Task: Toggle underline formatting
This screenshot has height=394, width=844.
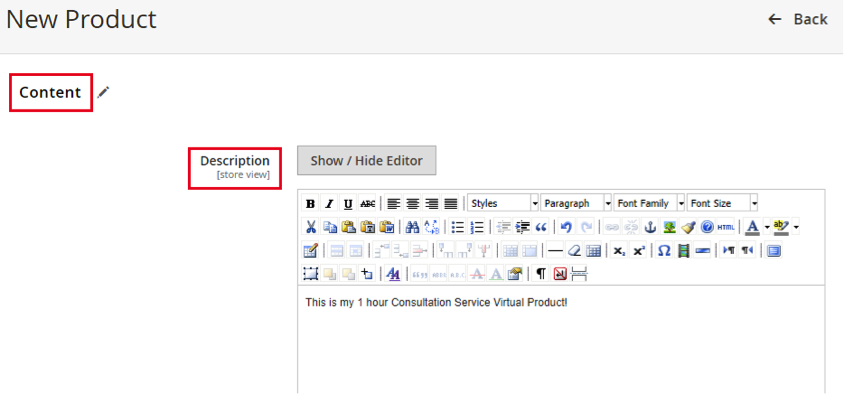Action: click(x=348, y=203)
